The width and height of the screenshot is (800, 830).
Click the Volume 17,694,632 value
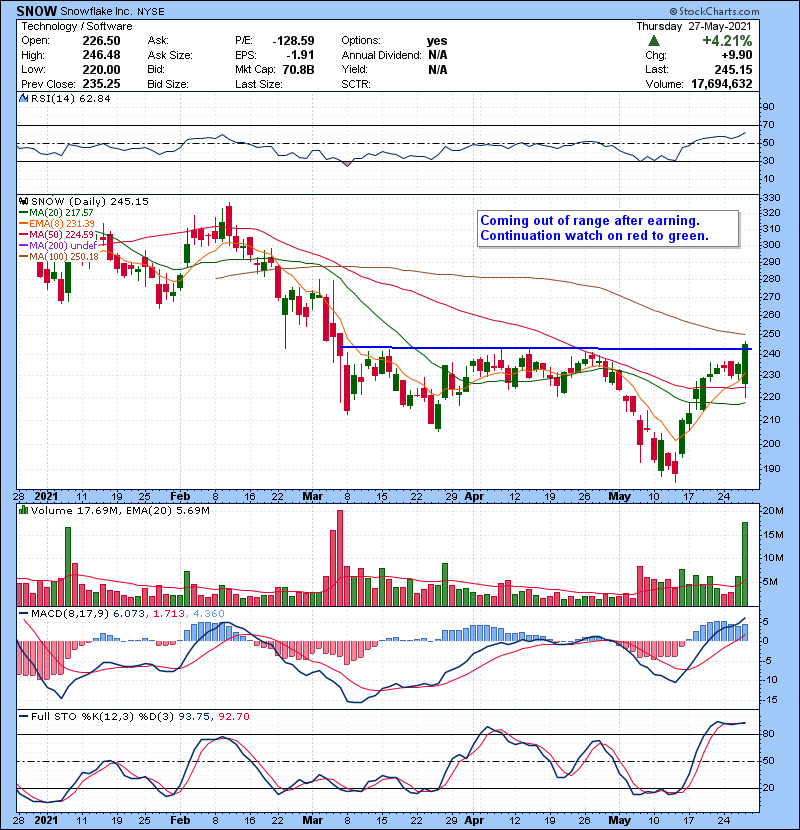pos(722,84)
